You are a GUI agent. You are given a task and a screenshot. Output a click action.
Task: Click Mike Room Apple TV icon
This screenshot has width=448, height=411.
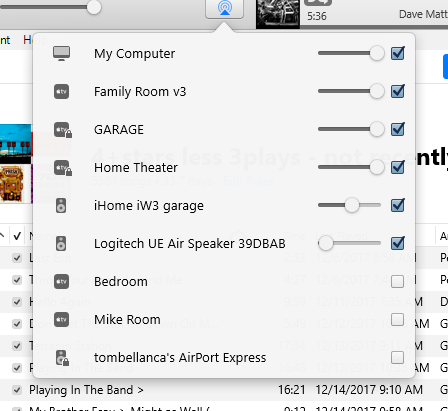pyautogui.click(x=61, y=319)
